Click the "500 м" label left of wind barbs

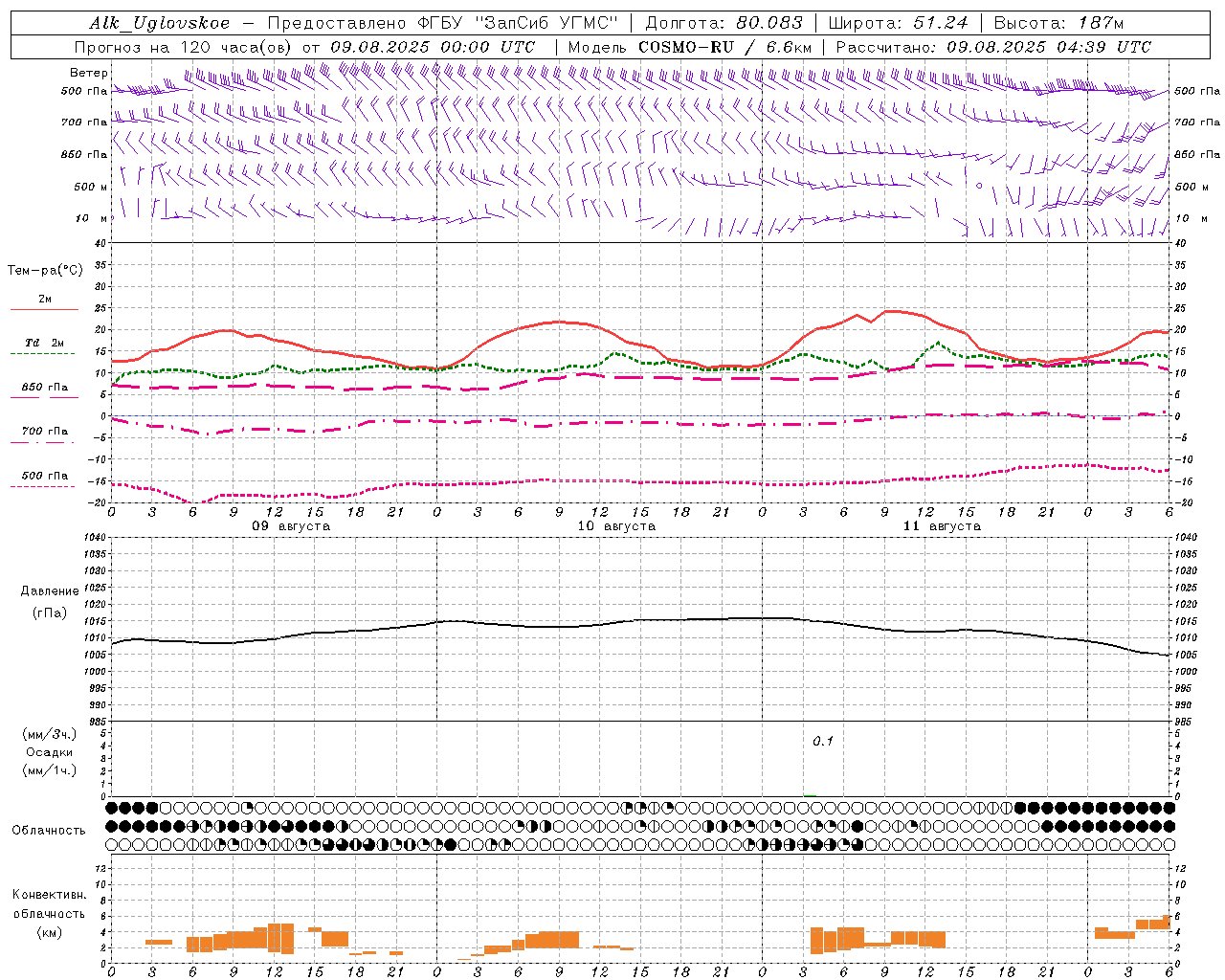tap(91, 187)
